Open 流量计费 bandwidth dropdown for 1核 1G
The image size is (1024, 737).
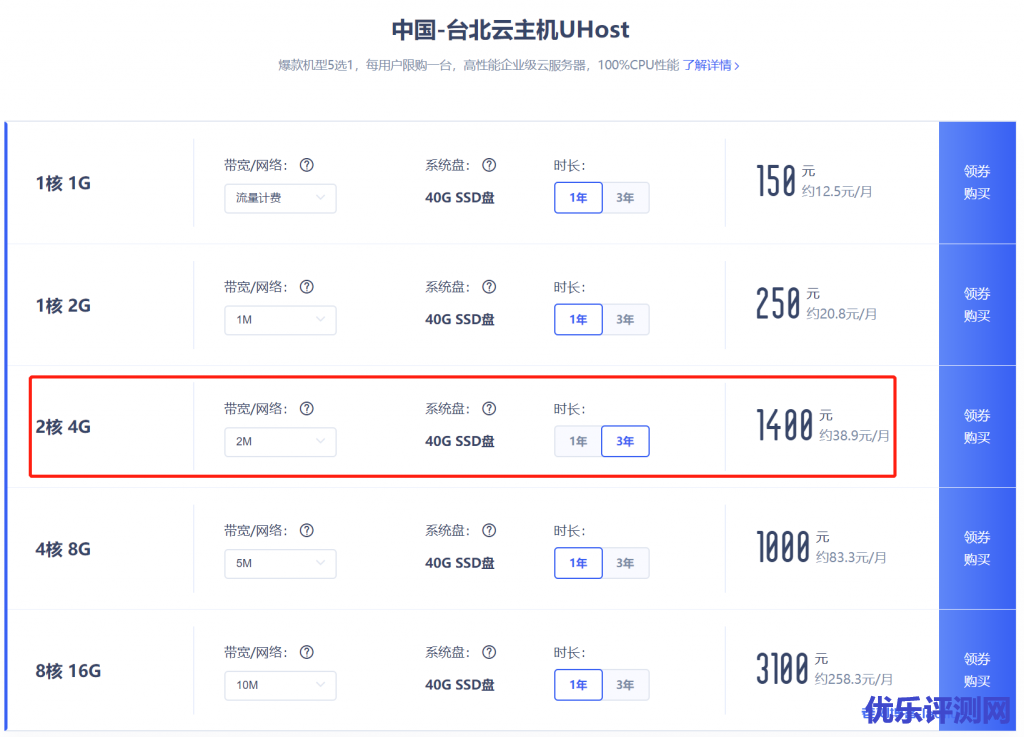point(280,198)
